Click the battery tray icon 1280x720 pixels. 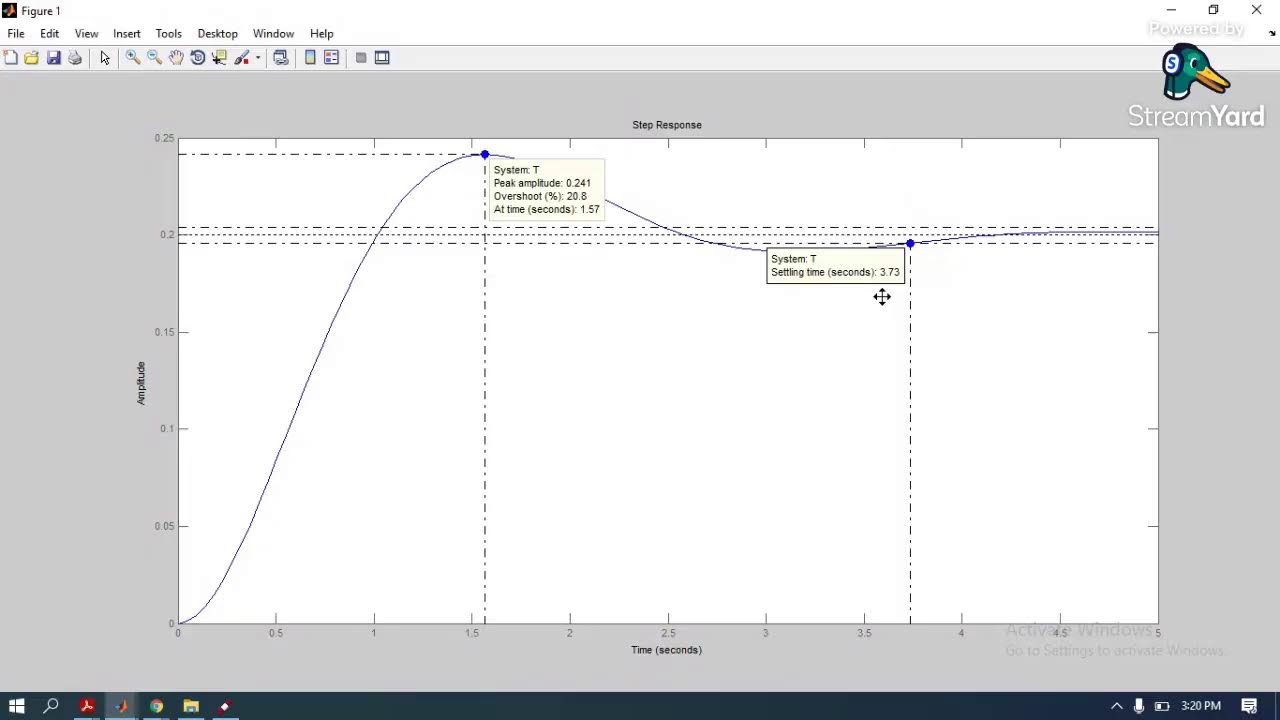1162,706
